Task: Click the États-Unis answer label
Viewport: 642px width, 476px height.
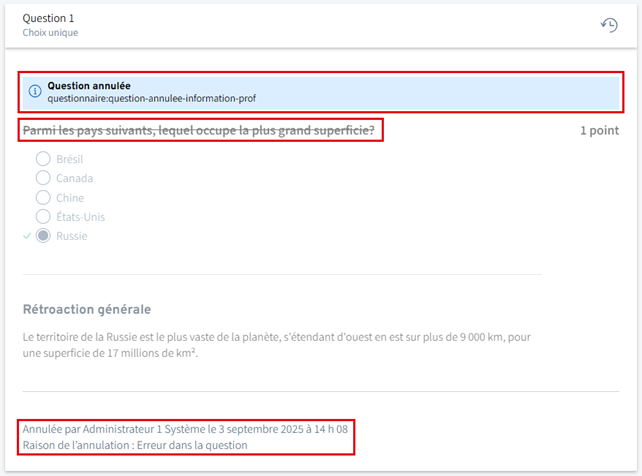Action: [x=80, y=216]
